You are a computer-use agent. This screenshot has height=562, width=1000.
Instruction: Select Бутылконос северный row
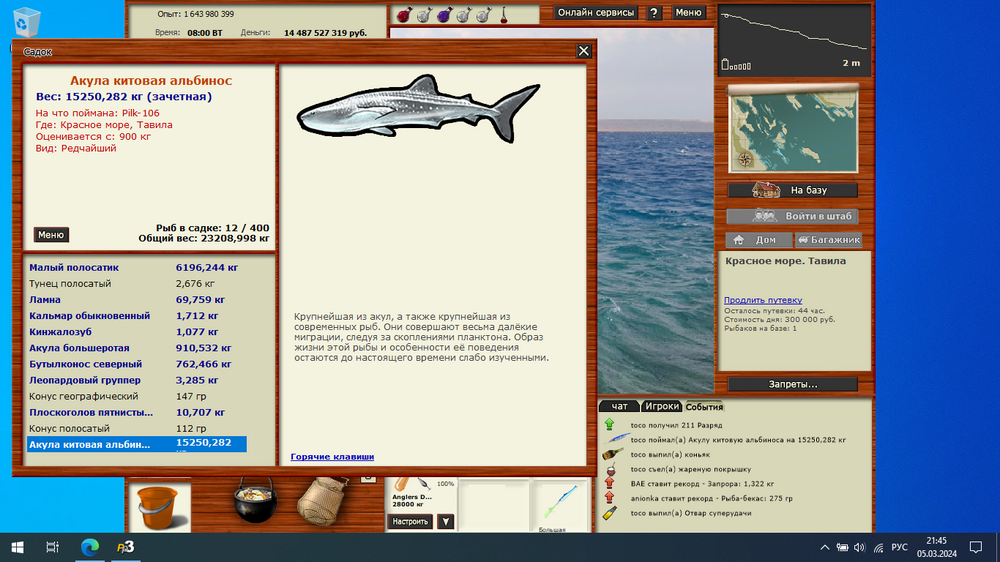[x=136, y=364]
